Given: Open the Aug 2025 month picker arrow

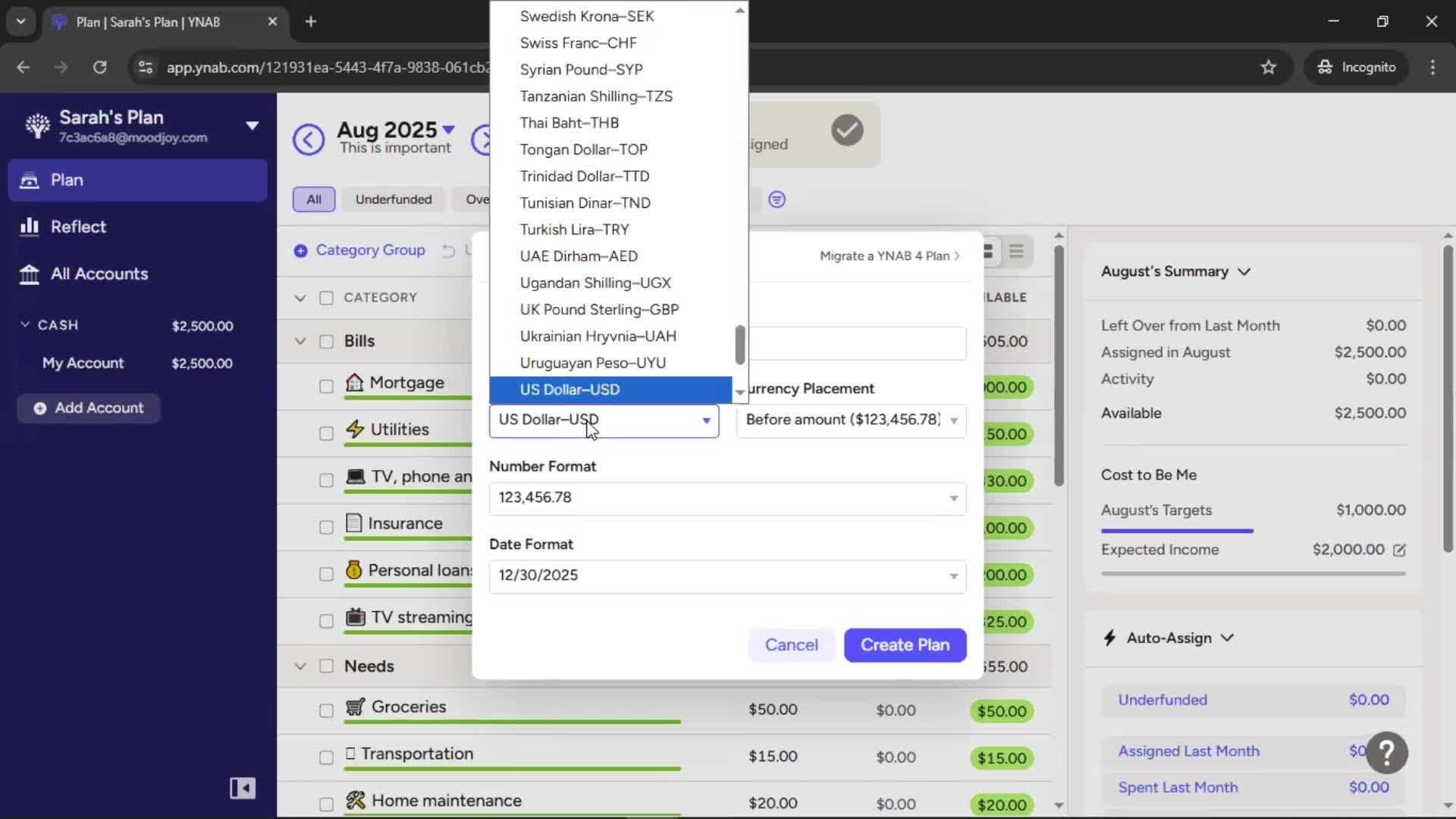Looking at the screenshot, I should point(448,130).
